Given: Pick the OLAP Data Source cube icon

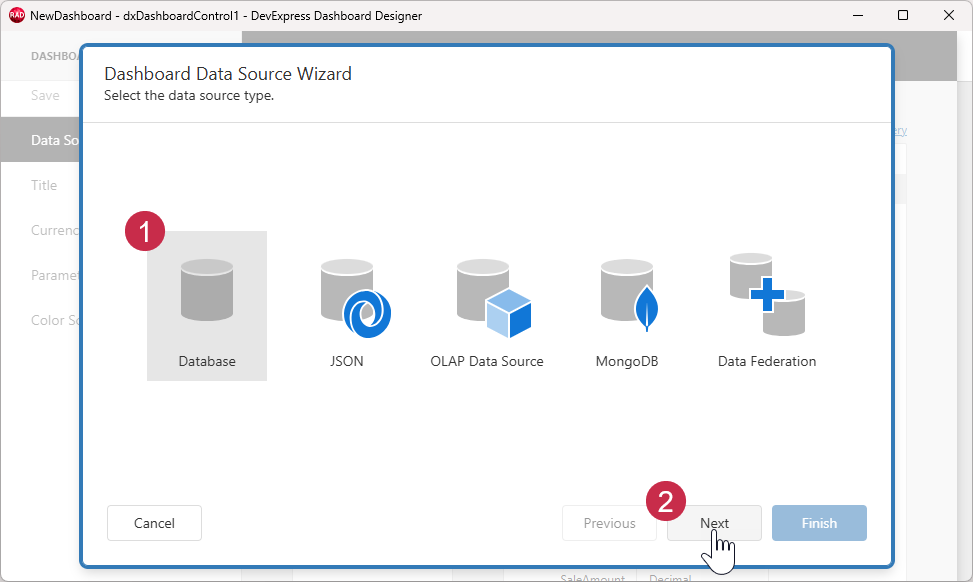Looking at the screenshot, I should point(494,298).
